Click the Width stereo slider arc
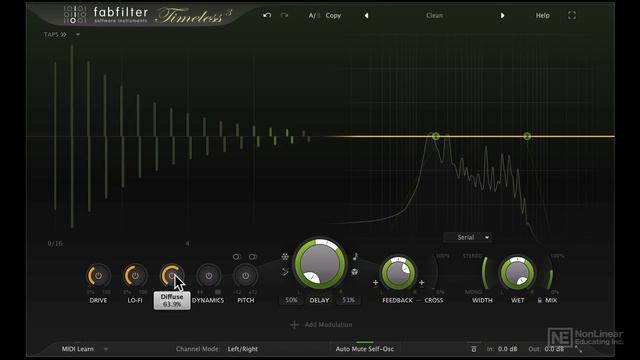Screen dimensions: 640x360 (484, 273)
